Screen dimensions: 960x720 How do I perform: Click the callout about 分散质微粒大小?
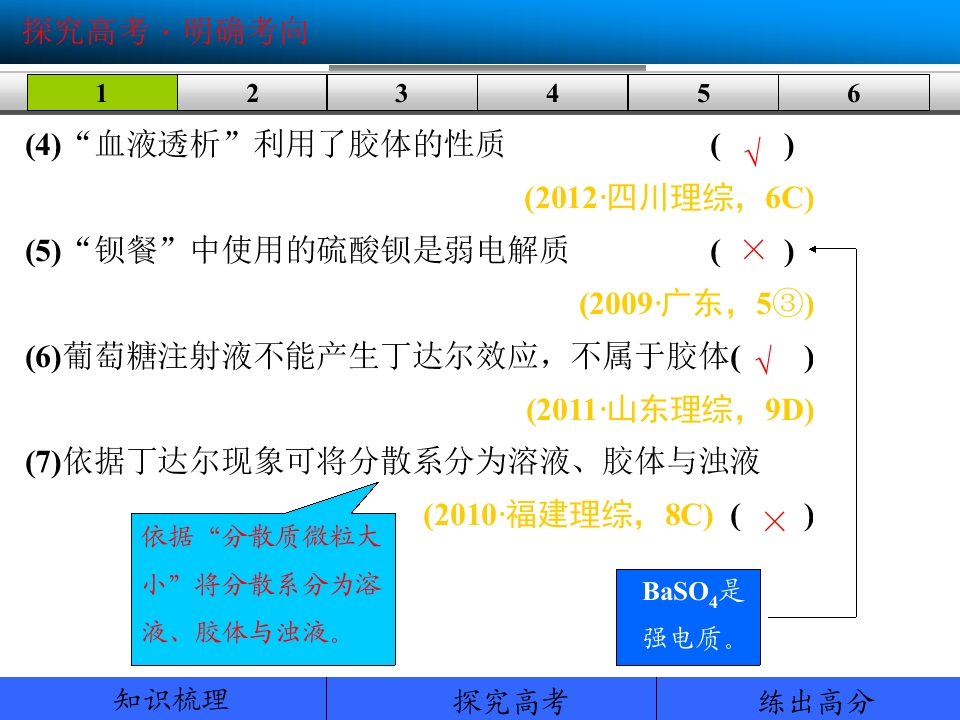pyautogui.click(x=263, y=589)
